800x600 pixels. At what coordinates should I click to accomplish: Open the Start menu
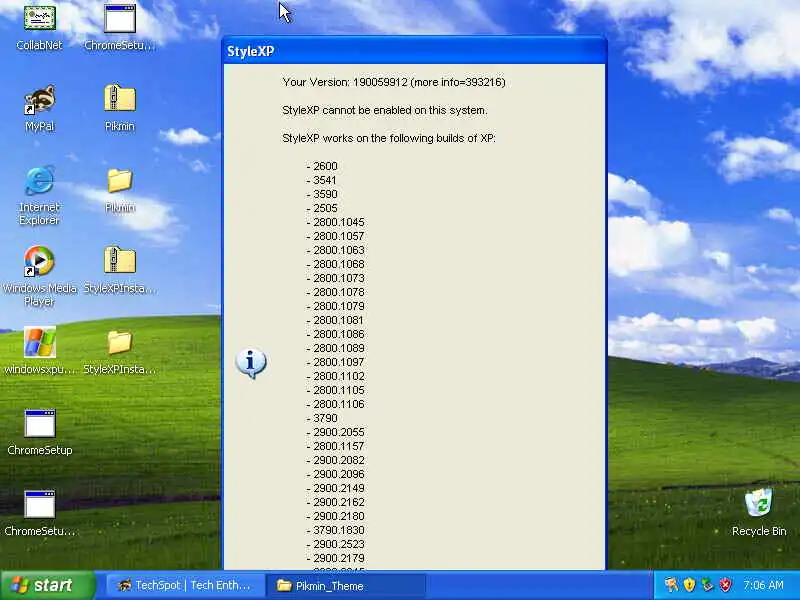point(47,585)
